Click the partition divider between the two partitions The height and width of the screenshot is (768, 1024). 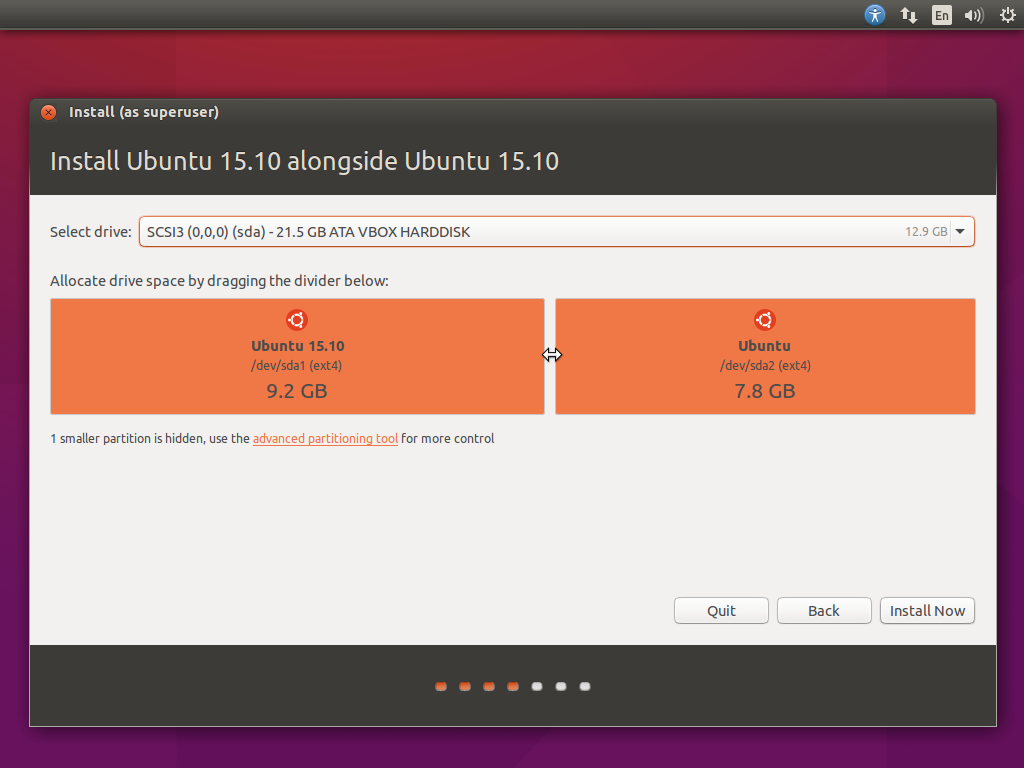(x=551, y=355)
